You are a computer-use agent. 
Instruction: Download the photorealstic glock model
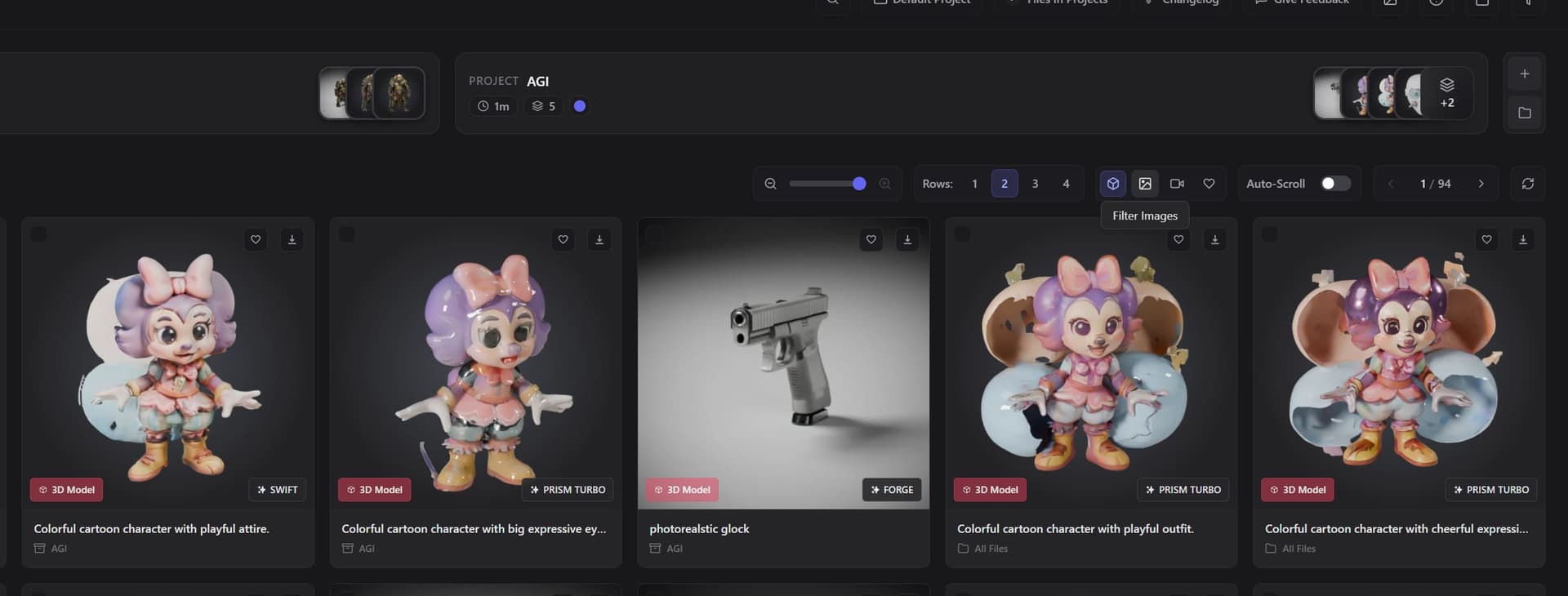click(907, 239)
